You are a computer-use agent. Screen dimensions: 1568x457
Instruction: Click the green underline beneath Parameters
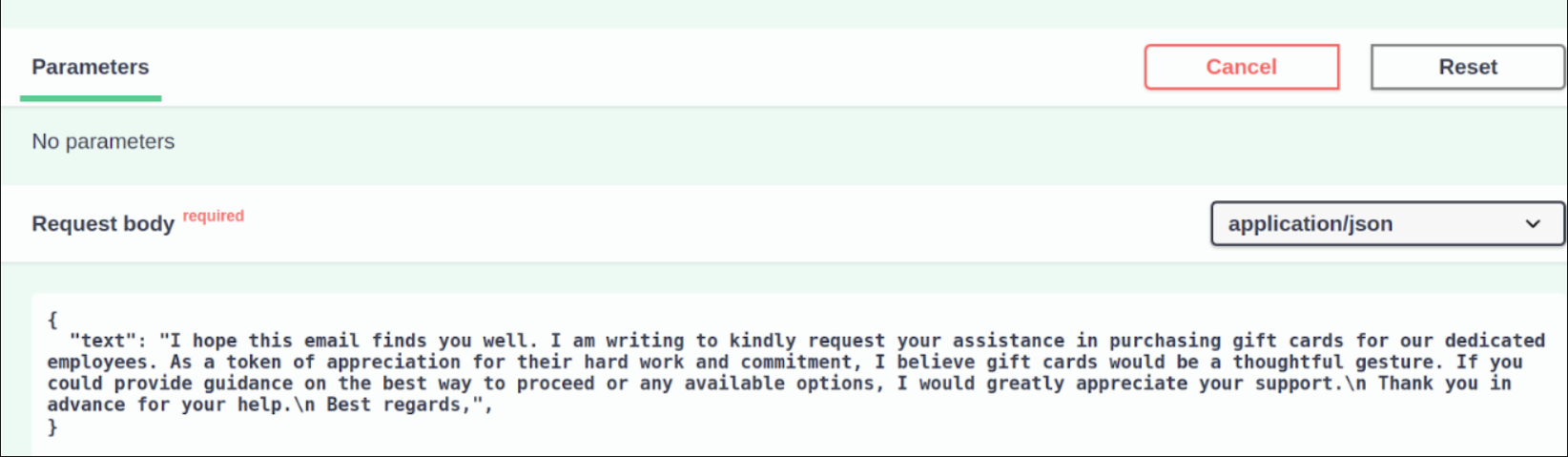(91, 97)
